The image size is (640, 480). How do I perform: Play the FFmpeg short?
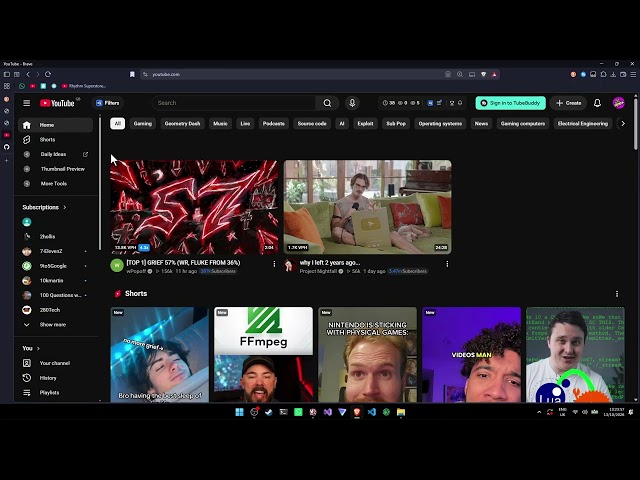pos(264,354)
